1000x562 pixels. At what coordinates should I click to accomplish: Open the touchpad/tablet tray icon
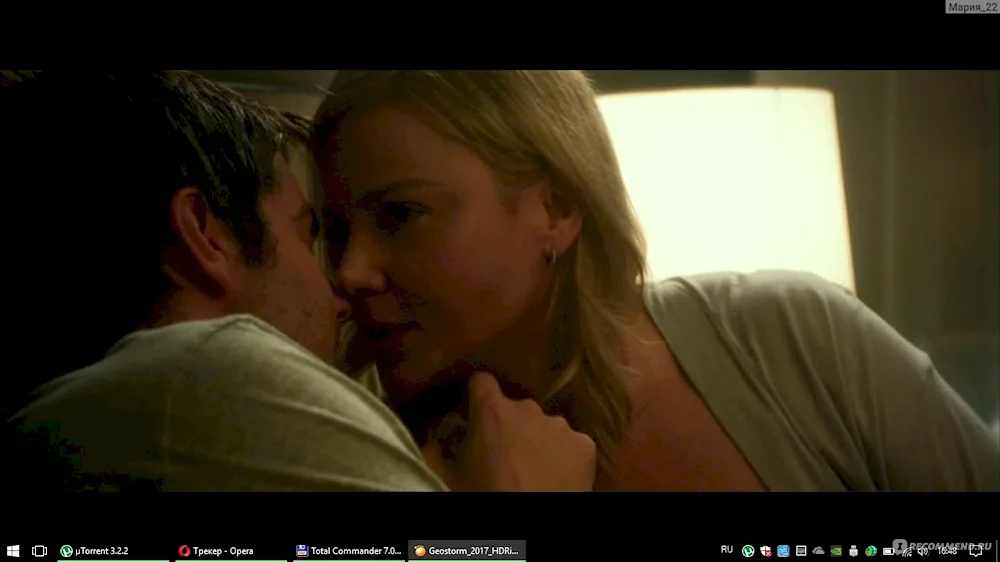coord(801,551)
